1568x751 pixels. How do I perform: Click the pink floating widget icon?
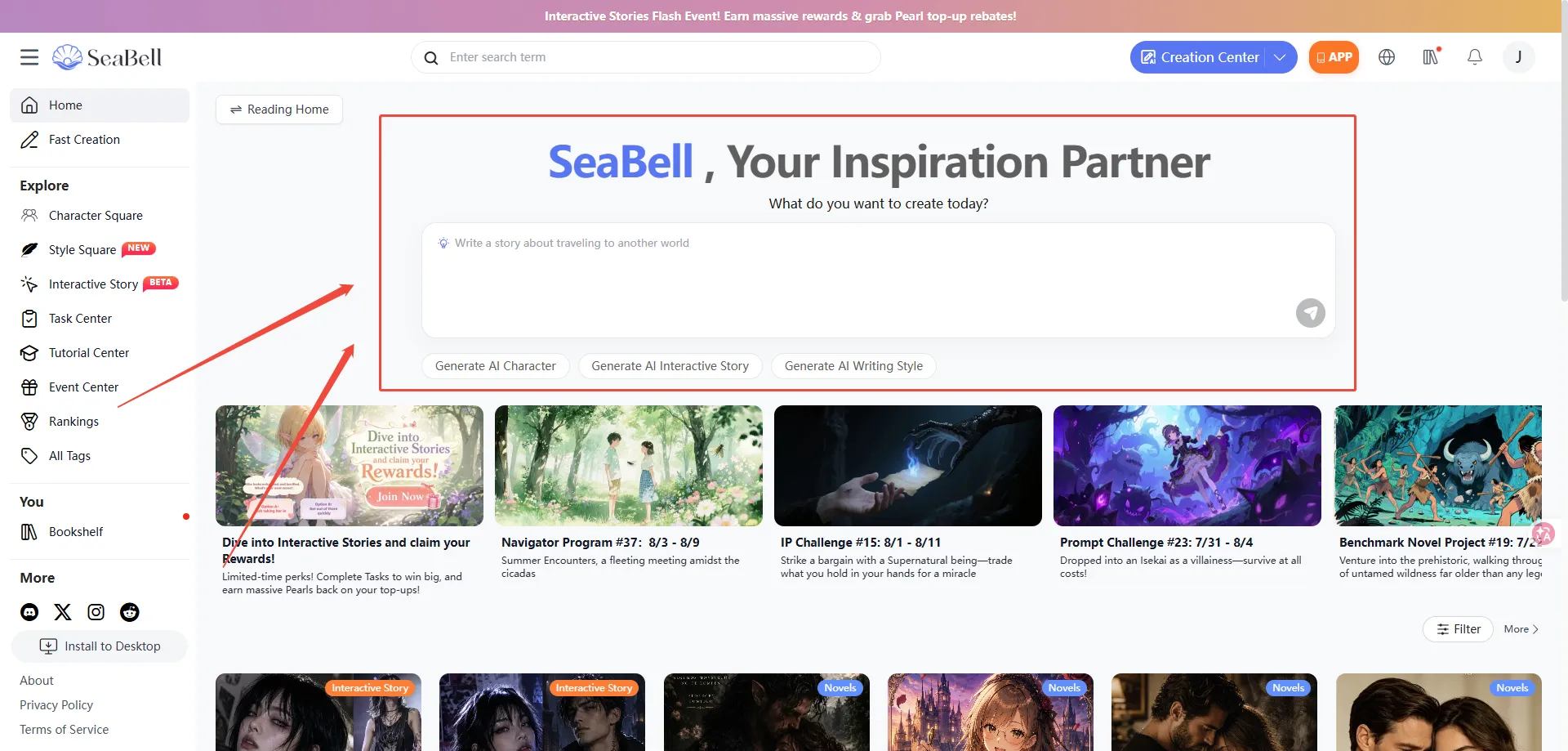tap(1543, 534)
